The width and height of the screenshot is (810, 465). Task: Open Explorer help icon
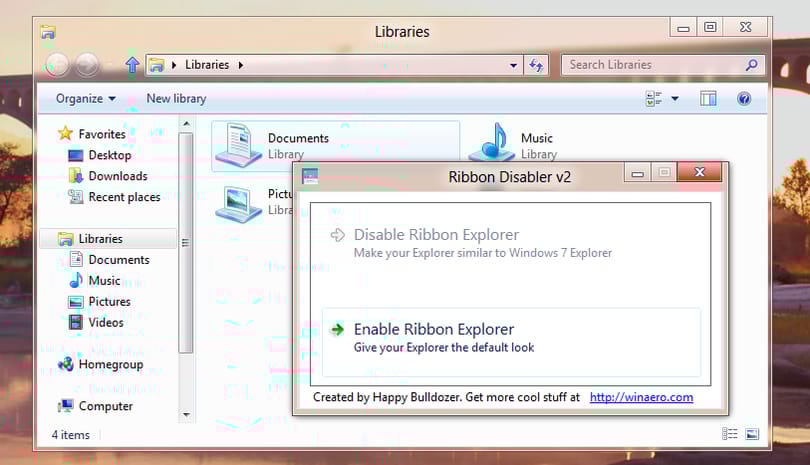[744, 98]
